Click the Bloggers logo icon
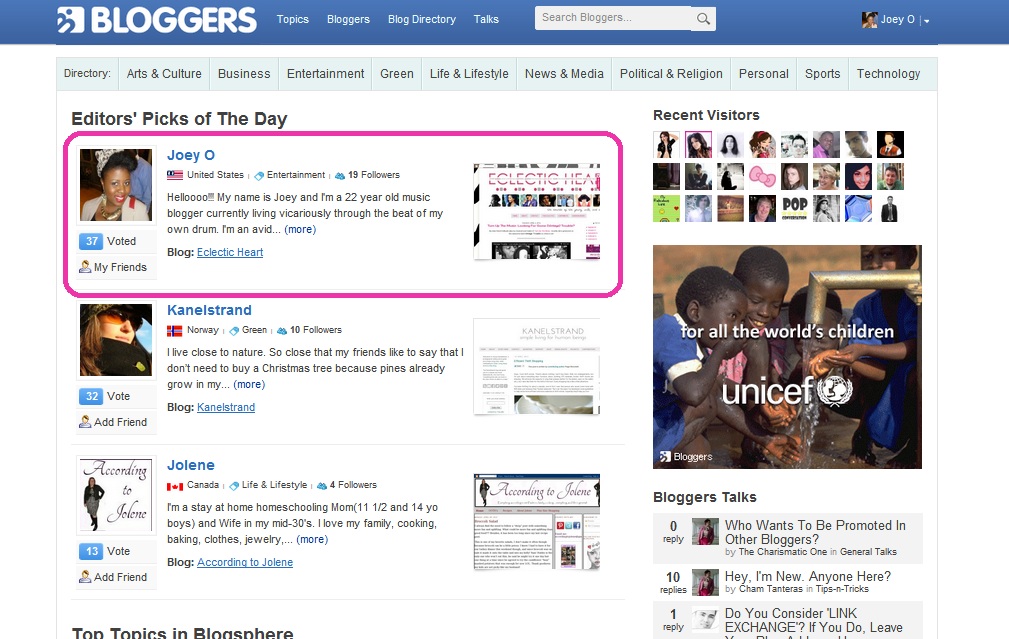 pos(71,20)
